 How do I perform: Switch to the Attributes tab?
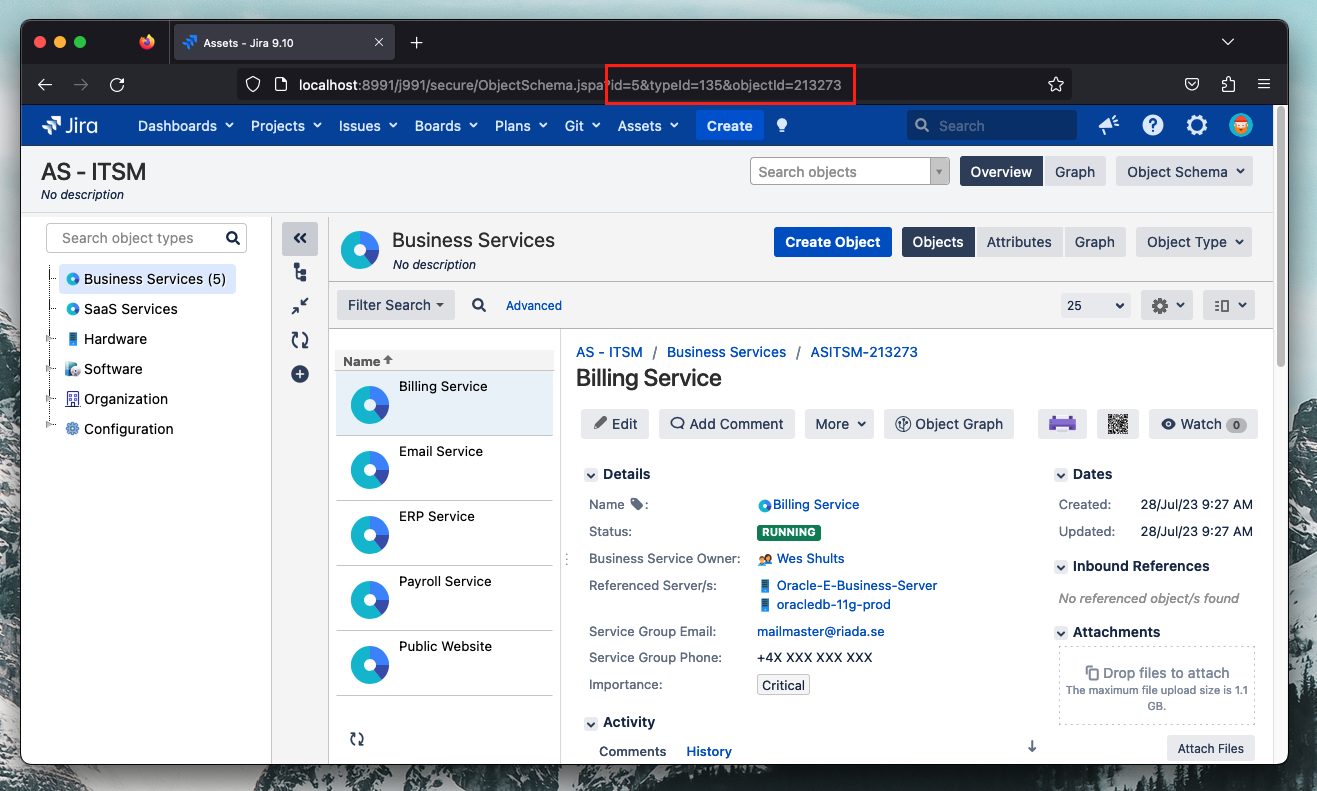(x=1019, y=241)
